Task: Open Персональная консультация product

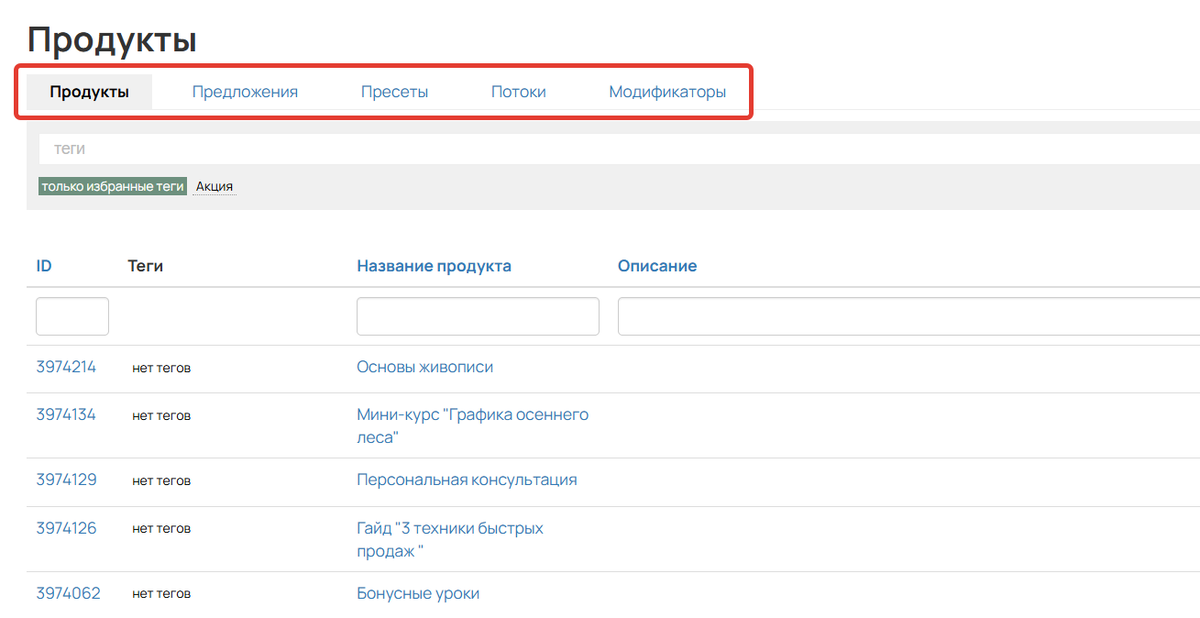Action: pyautogui.click(x=467, y=480)
